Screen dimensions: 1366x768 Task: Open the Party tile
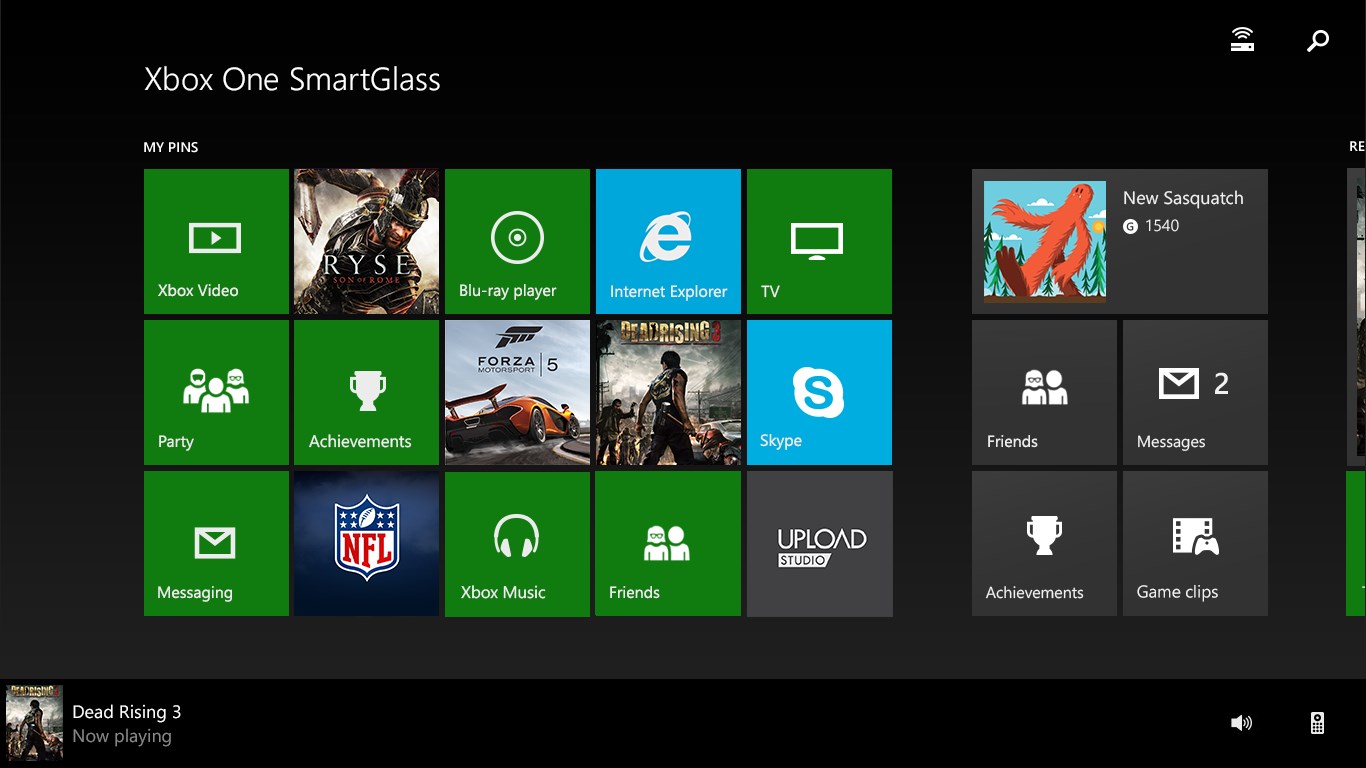216,392
